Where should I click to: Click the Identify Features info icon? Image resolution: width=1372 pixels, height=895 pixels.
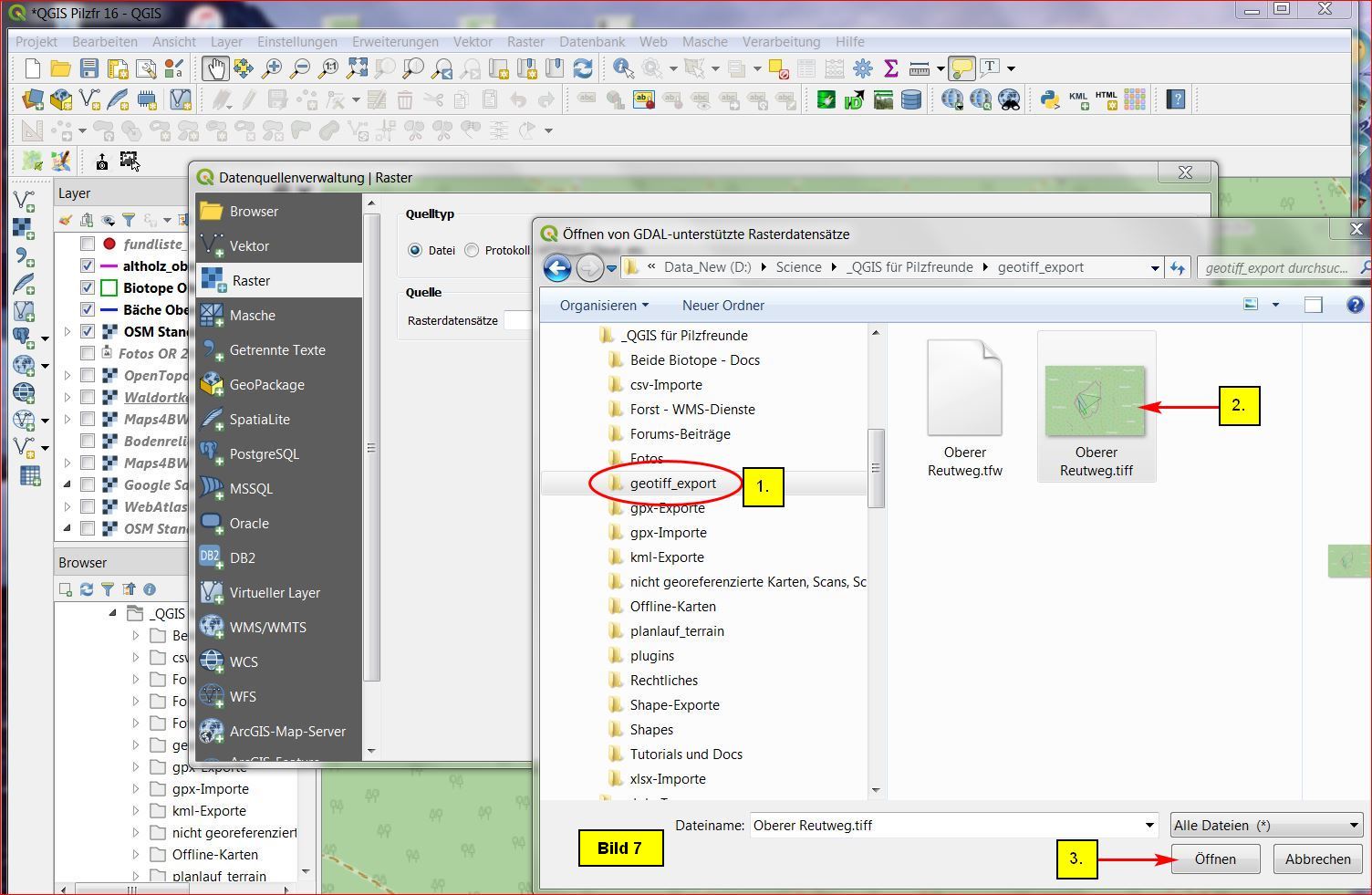[x=623, y=68]
